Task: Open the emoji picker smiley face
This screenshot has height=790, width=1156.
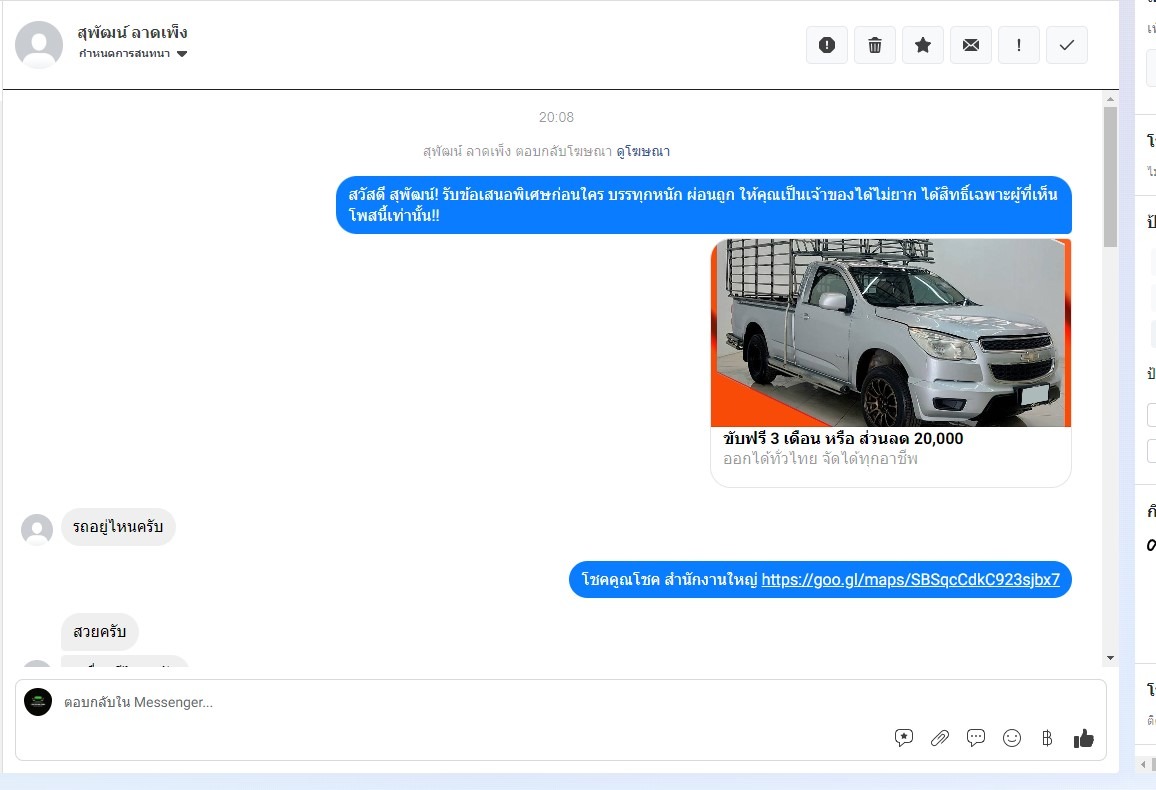Action: coord(1011,738)
